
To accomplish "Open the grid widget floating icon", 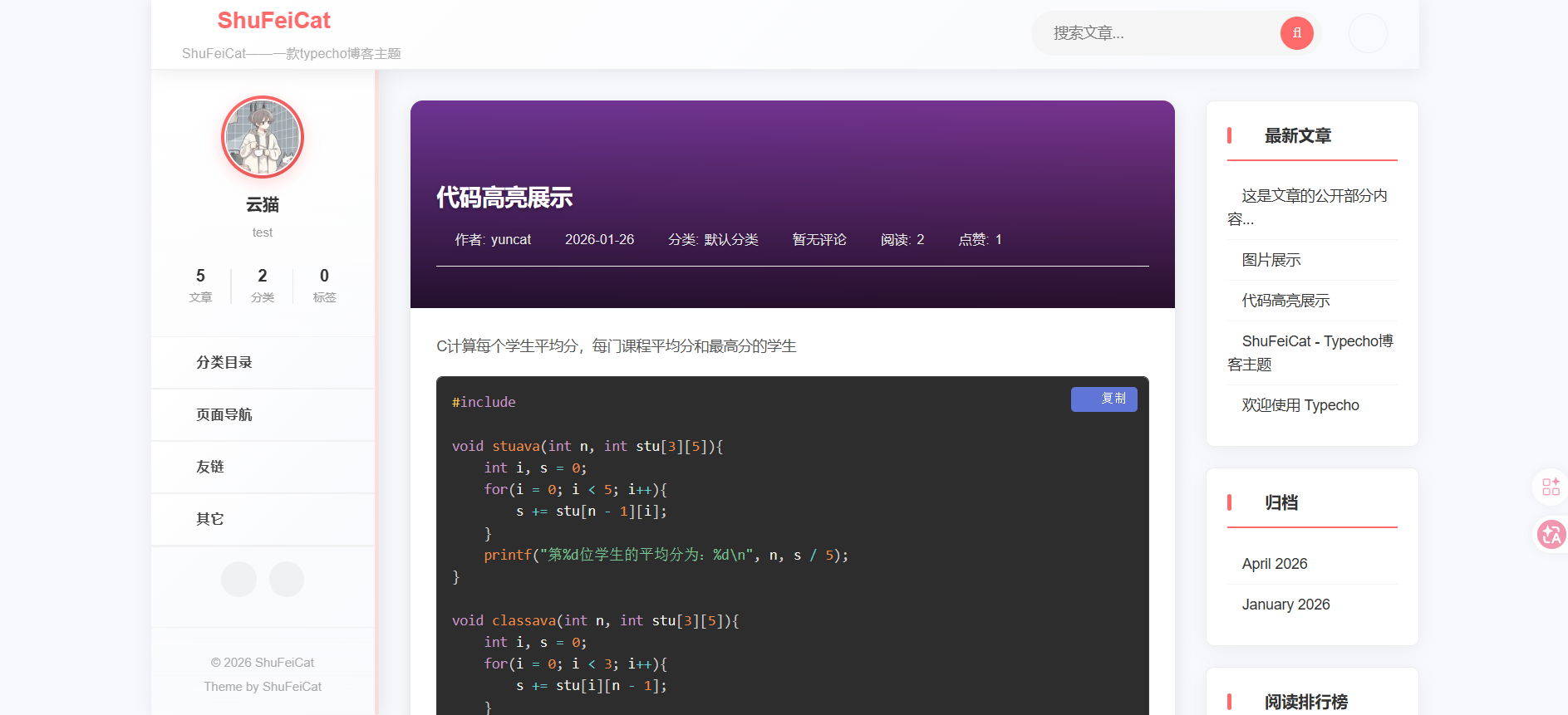I will tap(1551, 487).
